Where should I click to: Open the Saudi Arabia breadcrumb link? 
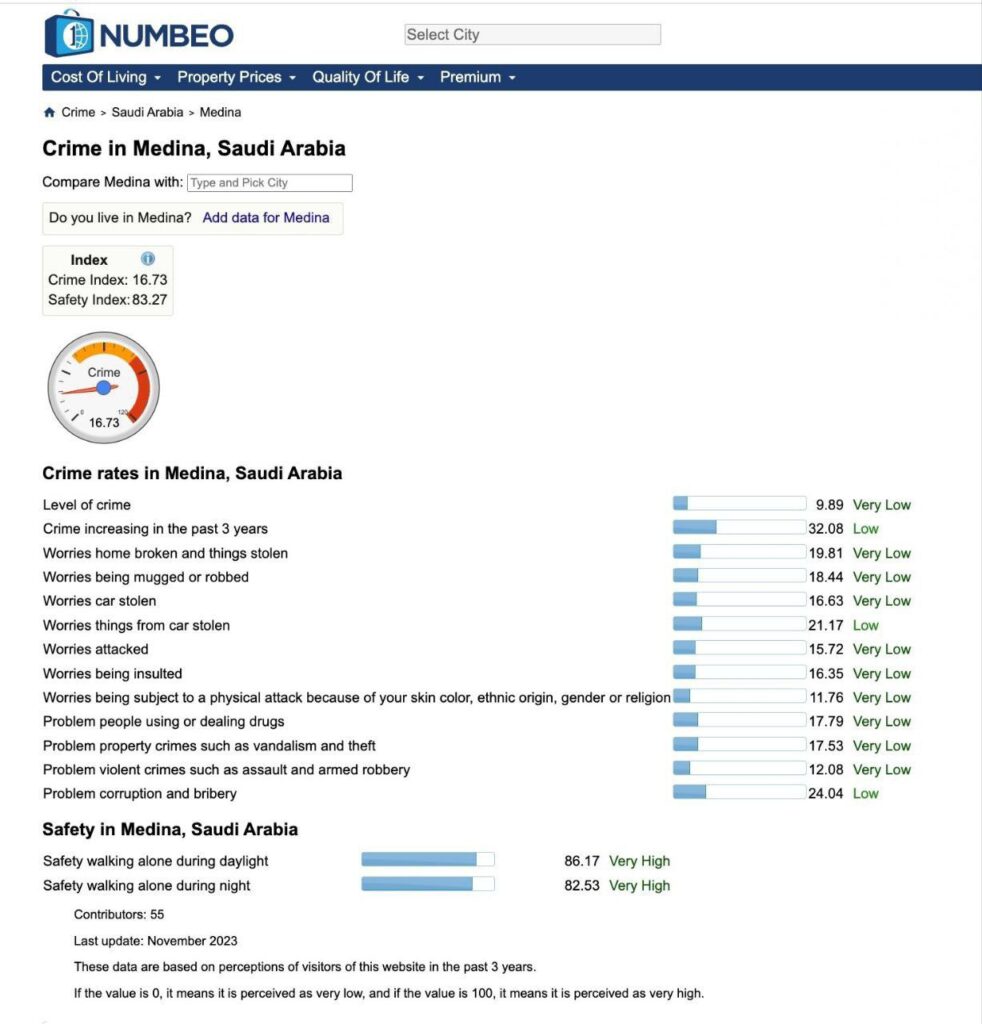148,112
